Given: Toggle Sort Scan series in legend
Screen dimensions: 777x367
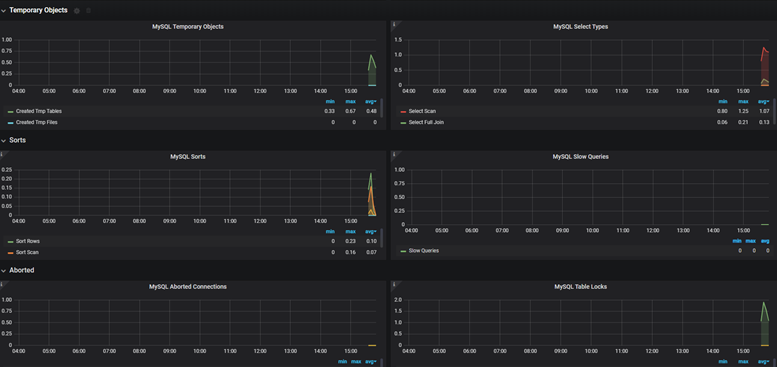Looking at the screenshot, I should [x=27, y=252].
